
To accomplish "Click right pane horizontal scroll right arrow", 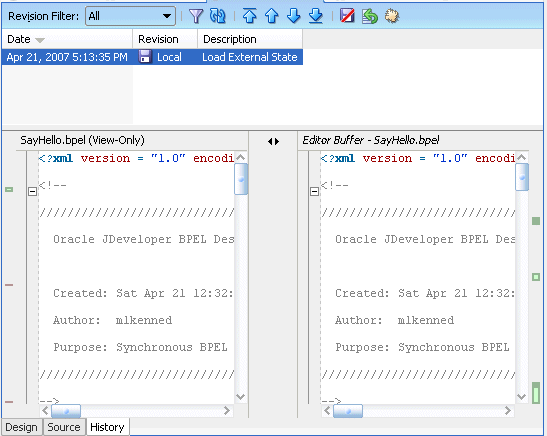I will [508, 411].
